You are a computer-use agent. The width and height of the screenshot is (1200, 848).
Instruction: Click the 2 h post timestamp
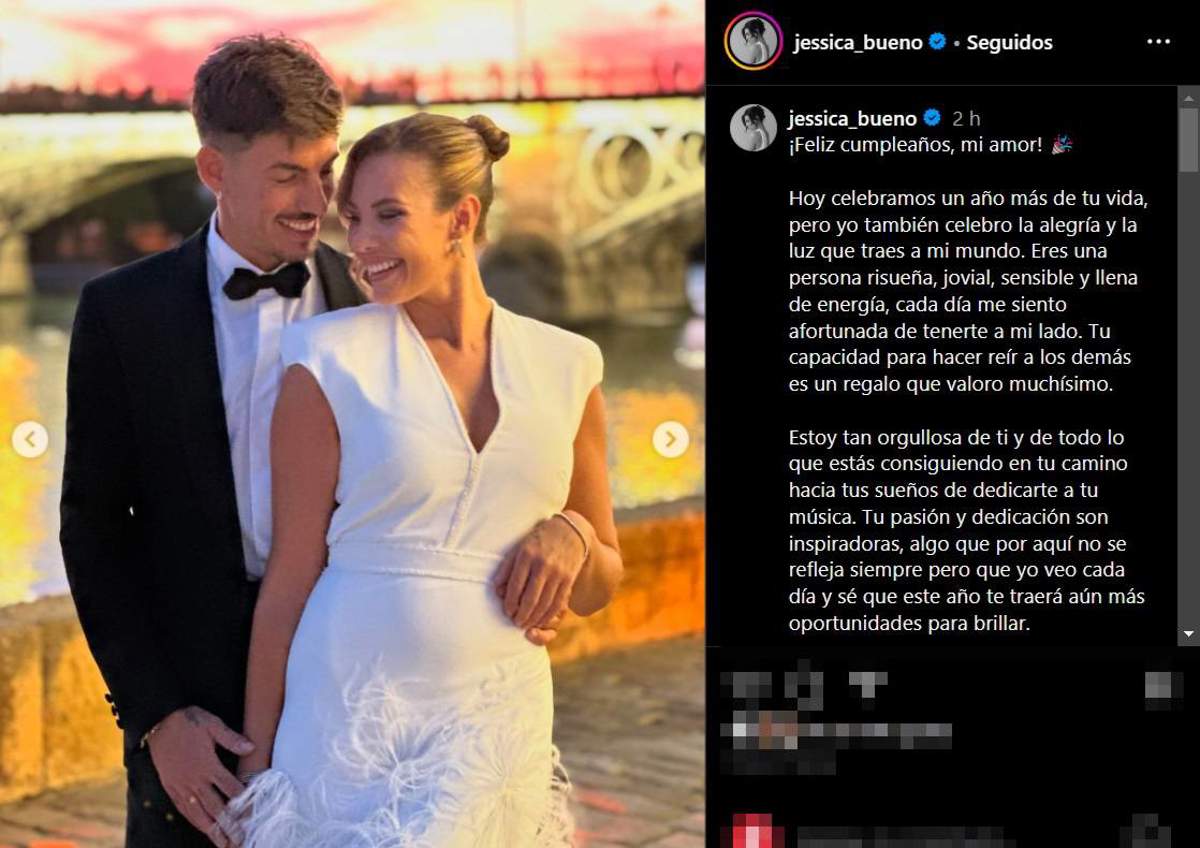[966, 119]
